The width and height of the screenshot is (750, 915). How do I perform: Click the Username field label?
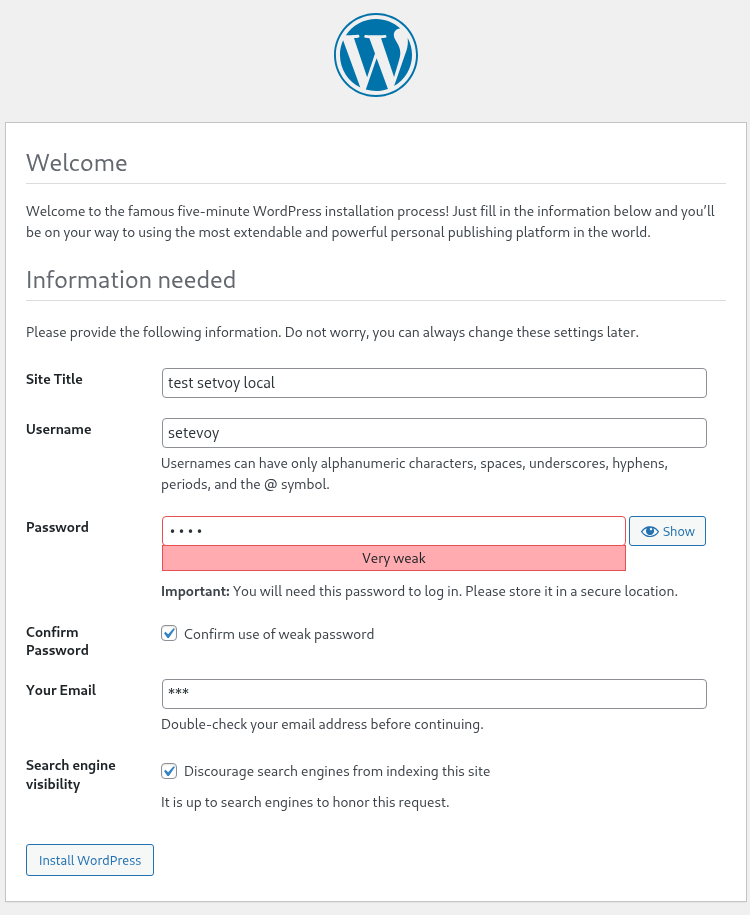[x=58, y=429]
